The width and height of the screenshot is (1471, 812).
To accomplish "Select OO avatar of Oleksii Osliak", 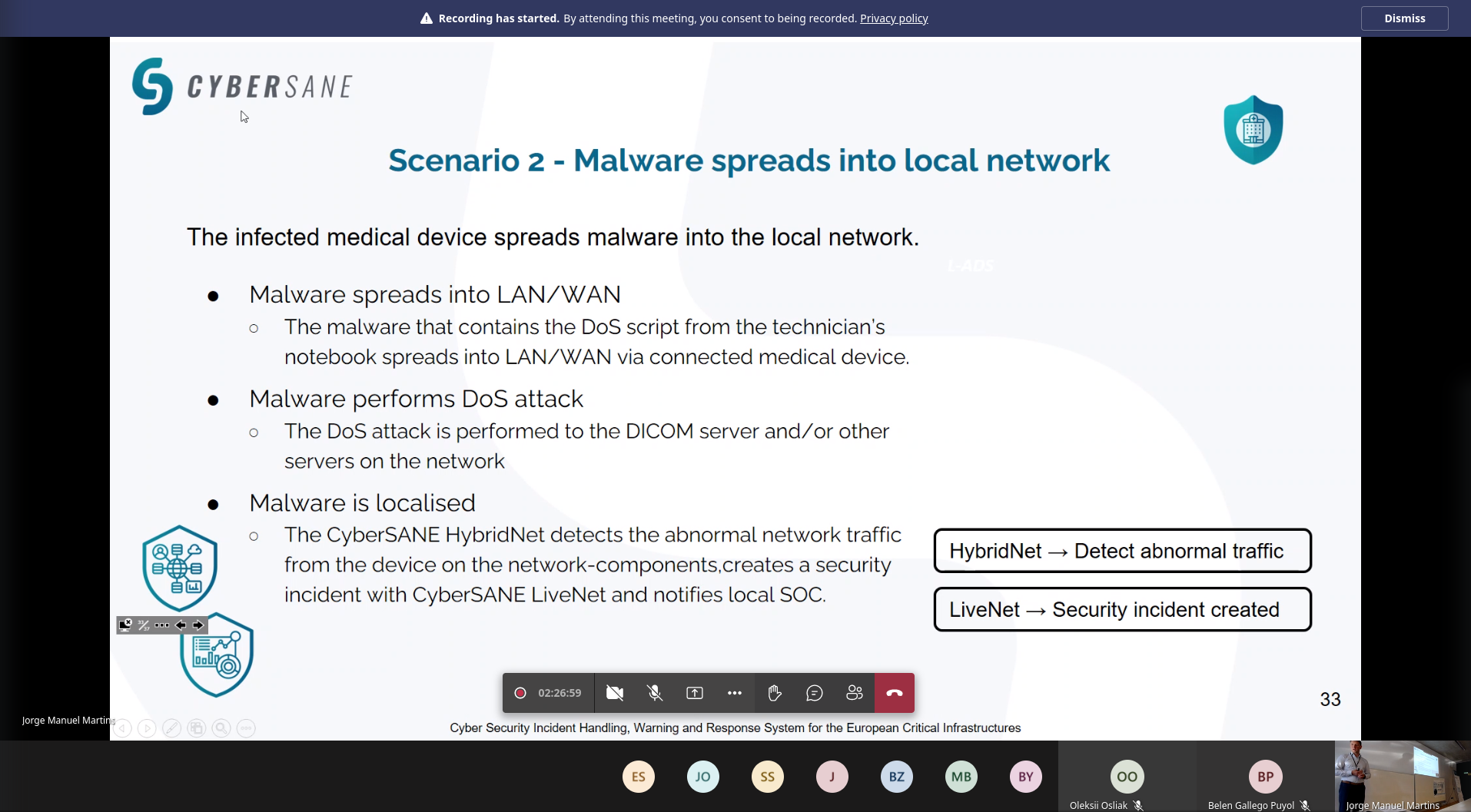I will (x=1127, y=777).
